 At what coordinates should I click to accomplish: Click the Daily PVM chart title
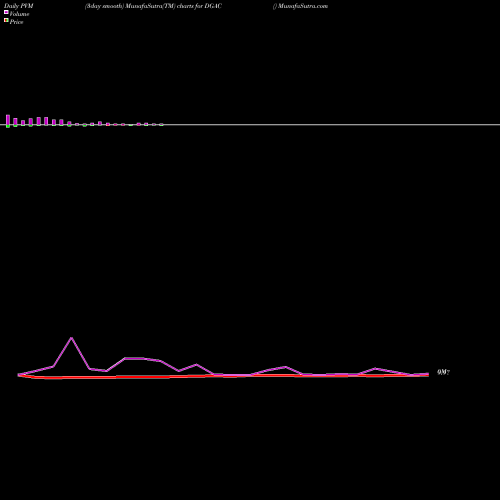click(x=19, y=6)
